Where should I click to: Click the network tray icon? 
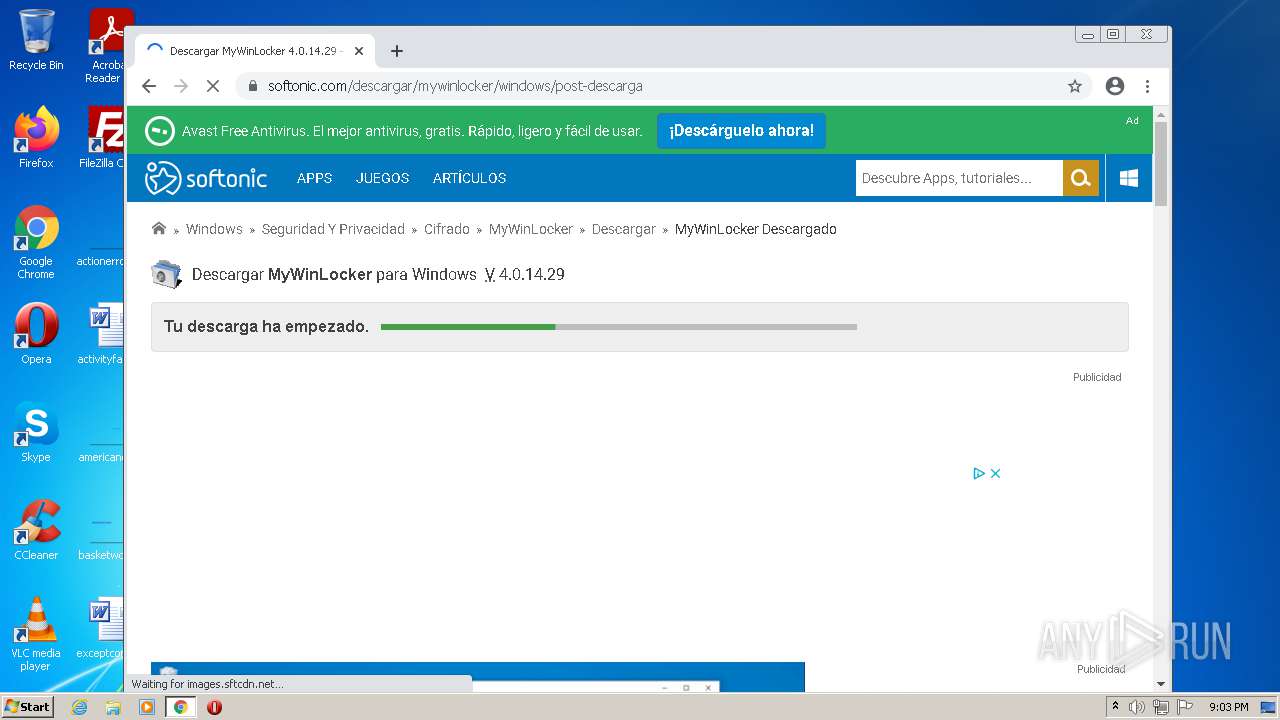(1161, 707)
